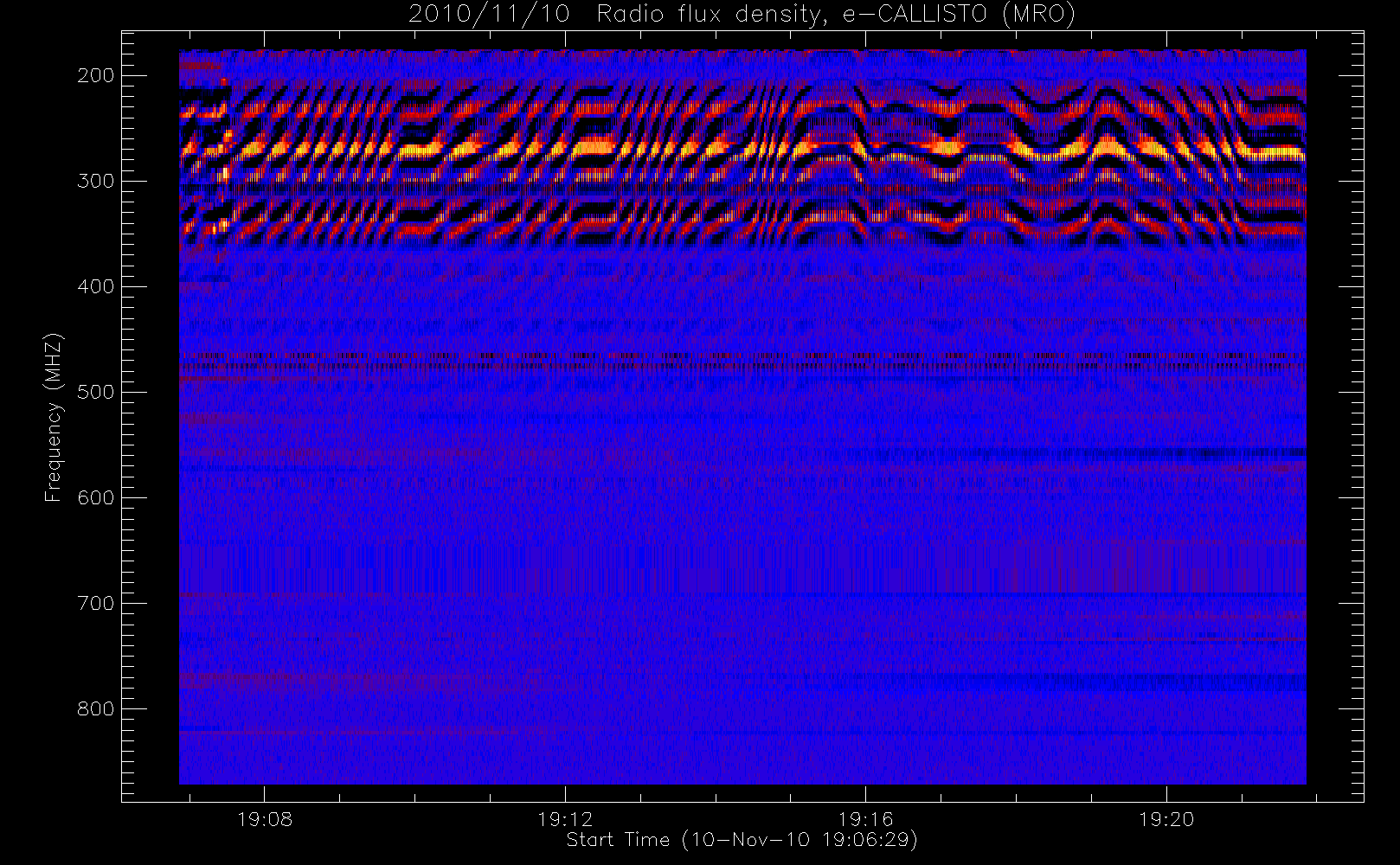The height and width of the screenshot is (865, 1400).
Task: Click the 700 frequency tick label
Action: tap(96, 603)
